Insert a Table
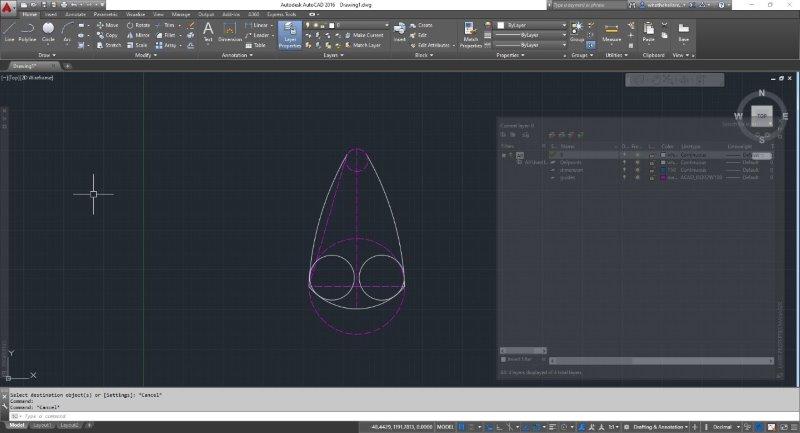This screenshot has height=433, width=800. click(x=255, y=45)
